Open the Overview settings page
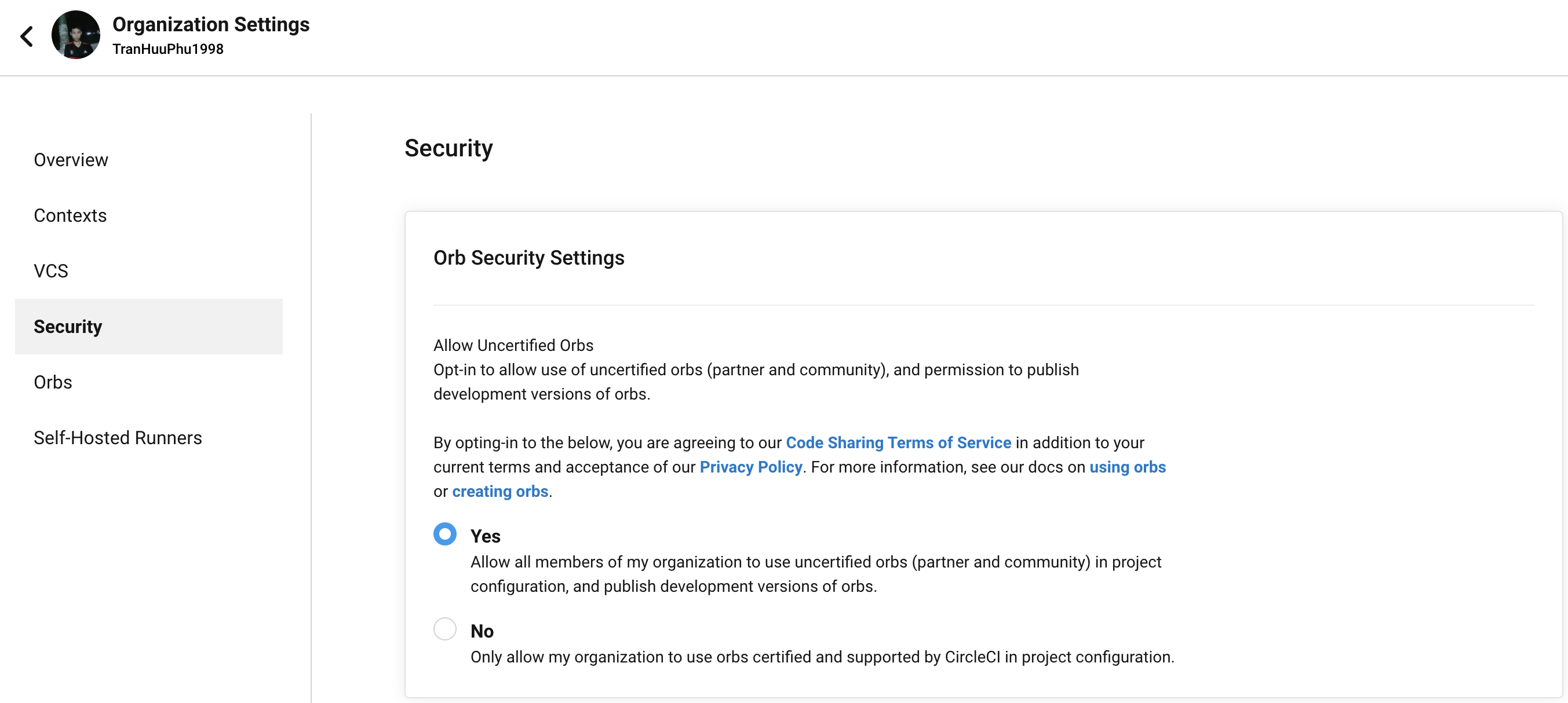This screenshot has width=1568, height=703. [71, 160]
